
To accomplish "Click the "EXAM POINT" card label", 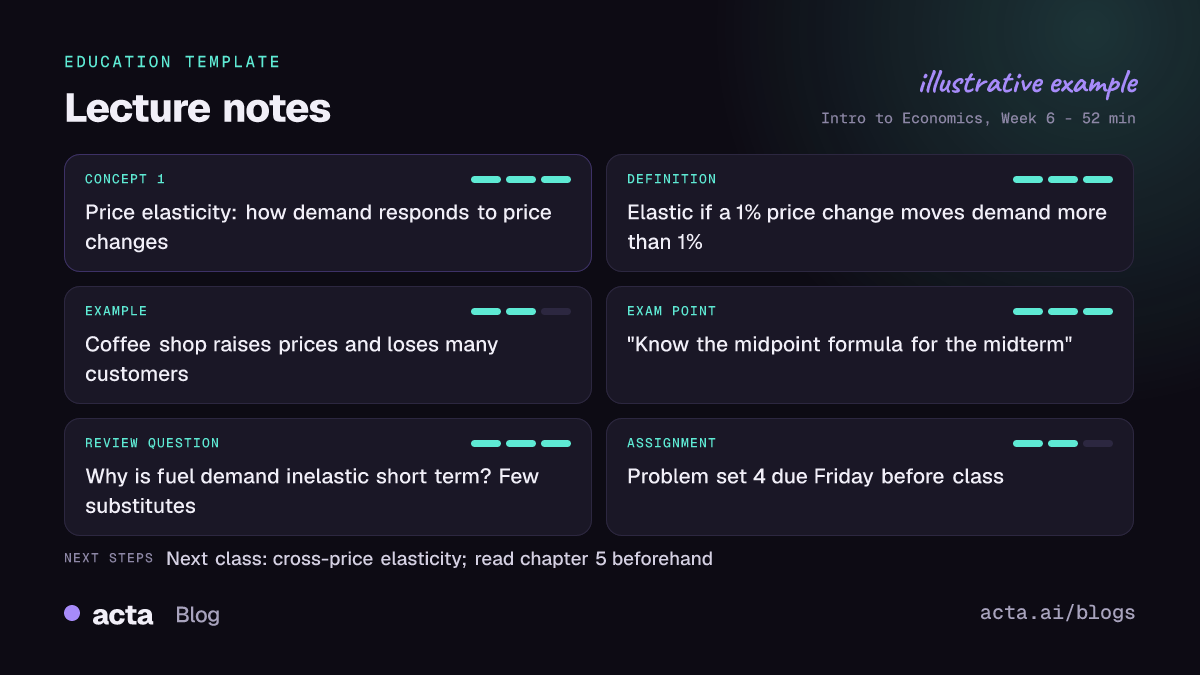I will (672, 311).
